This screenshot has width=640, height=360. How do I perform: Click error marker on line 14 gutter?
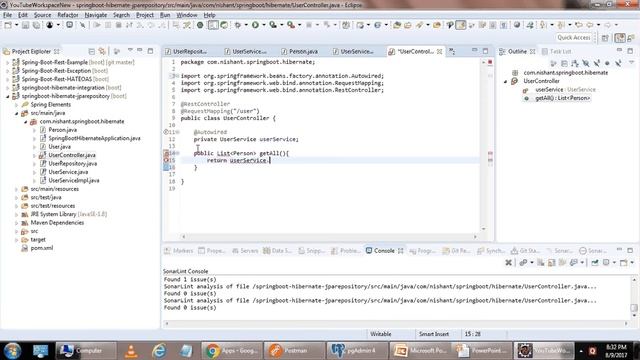tap(166, 153)
